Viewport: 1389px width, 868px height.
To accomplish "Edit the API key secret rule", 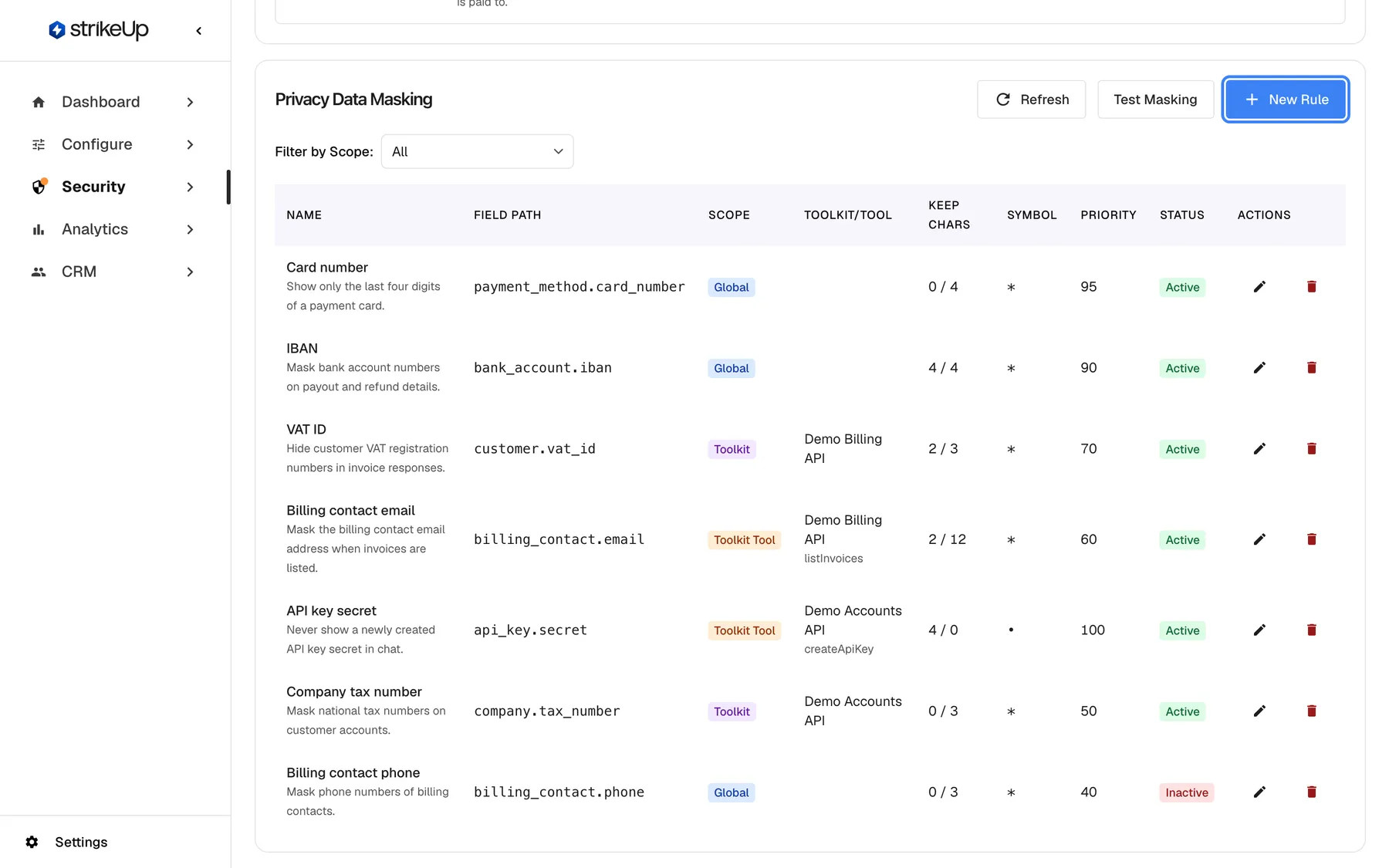I will 1259,630.
